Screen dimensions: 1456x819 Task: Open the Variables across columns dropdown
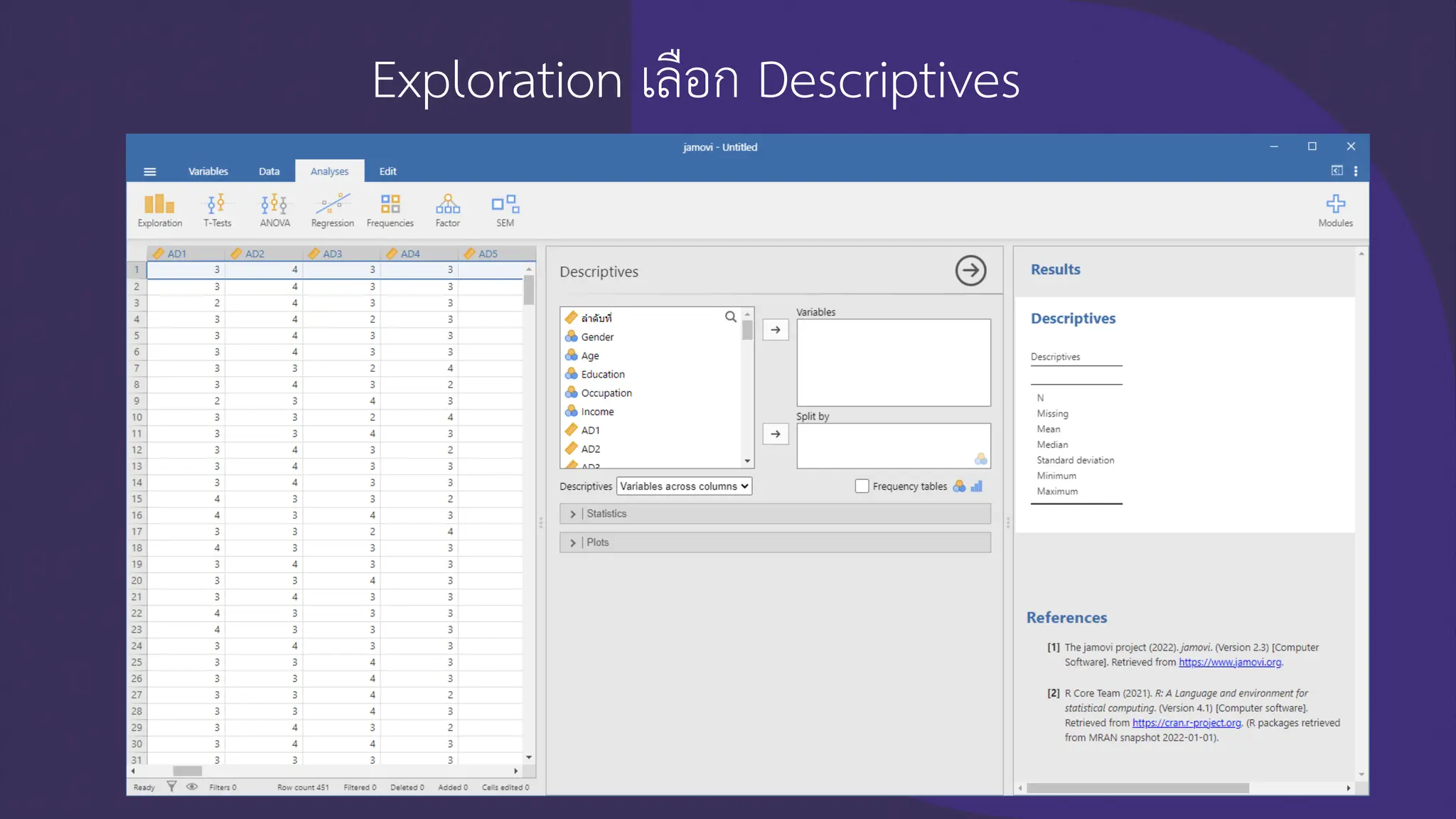[684, 486]
